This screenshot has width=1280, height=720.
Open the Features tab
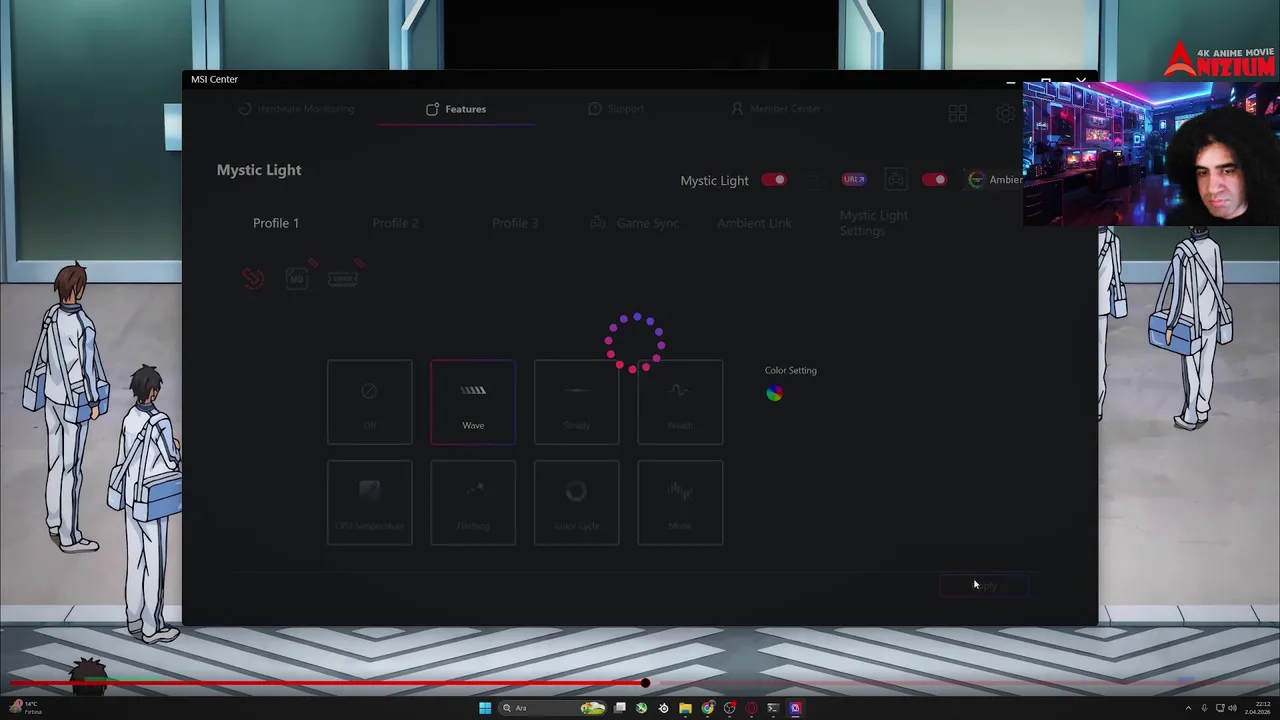tap(456, 109)
